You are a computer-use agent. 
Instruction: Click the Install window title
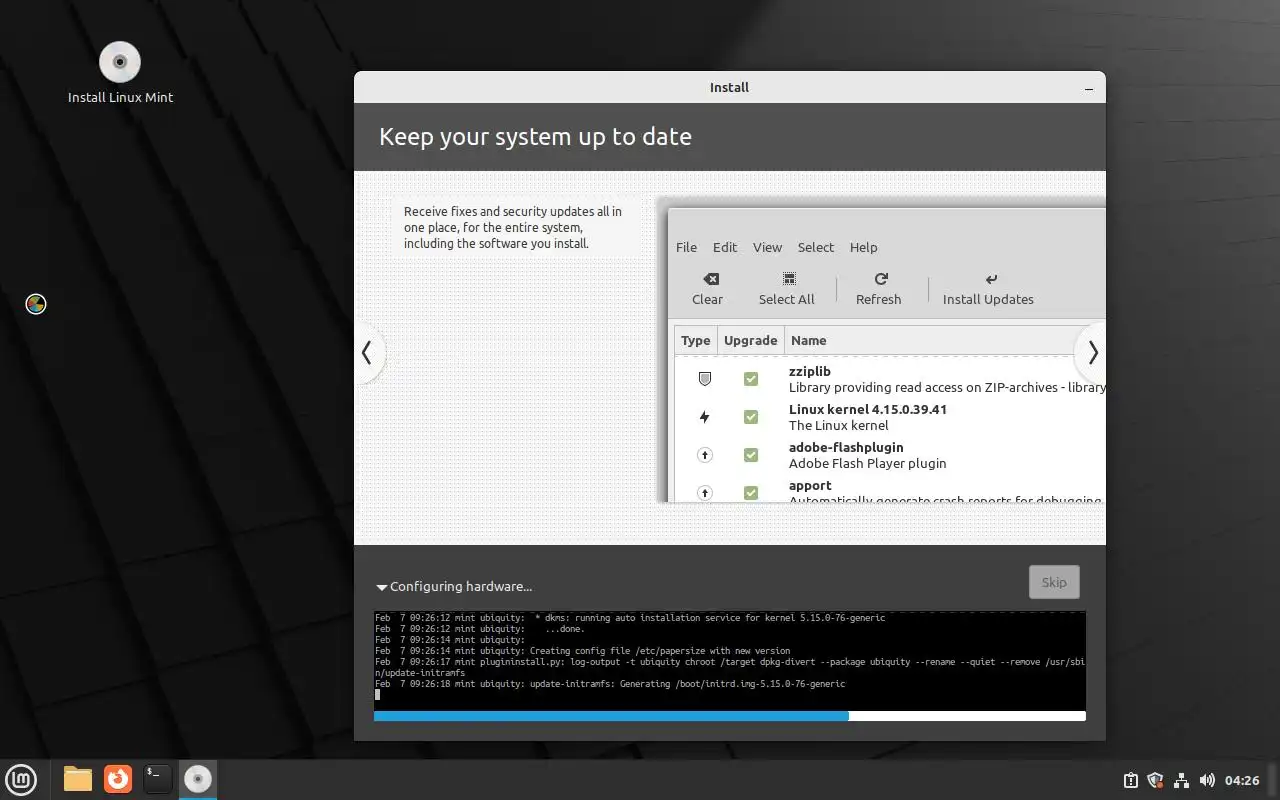[x=729, y=87]
